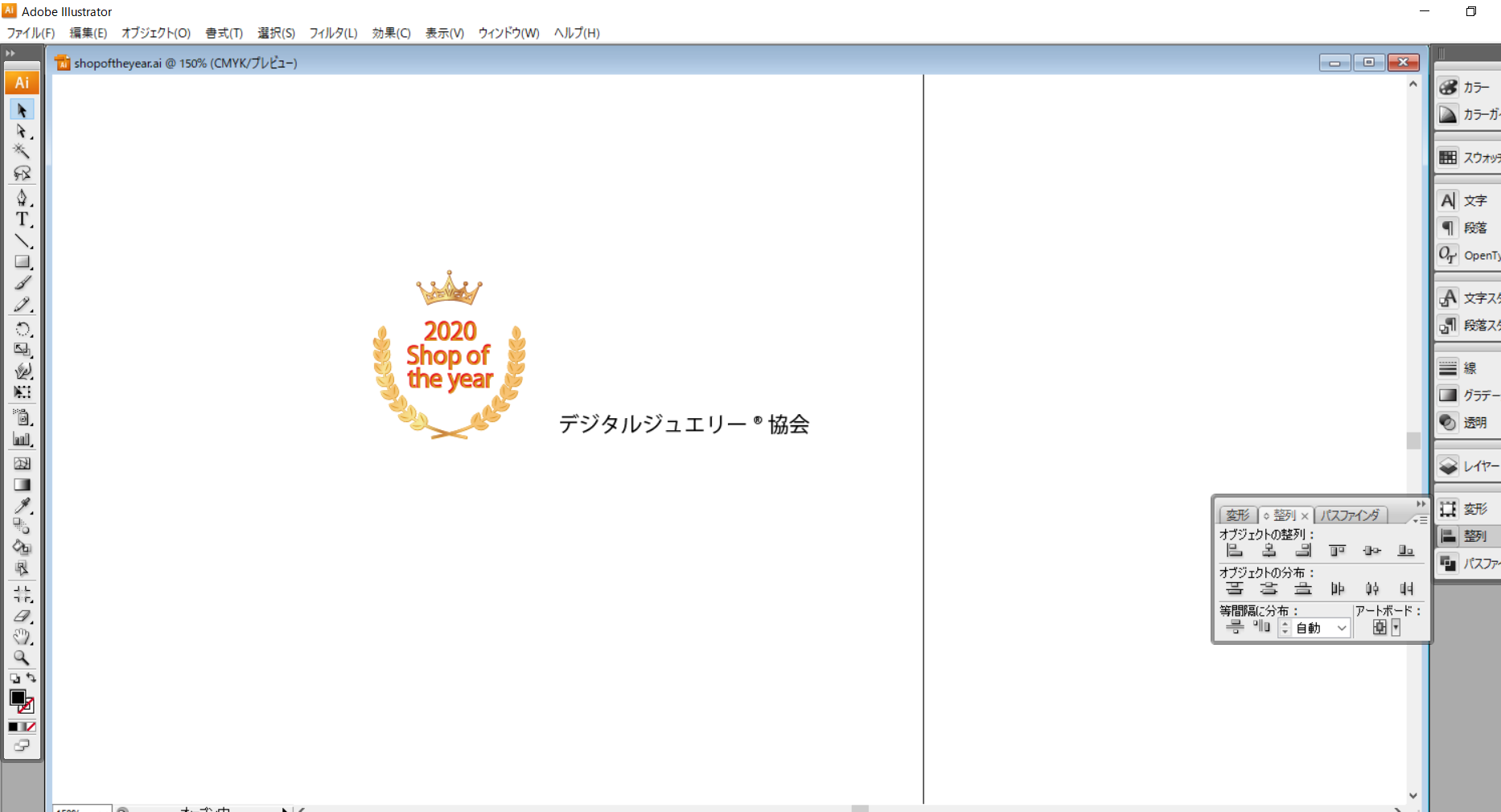Click the vertical scrollbar down arrow
This screenshot has height=812, width=1501.
(1413, 796)
